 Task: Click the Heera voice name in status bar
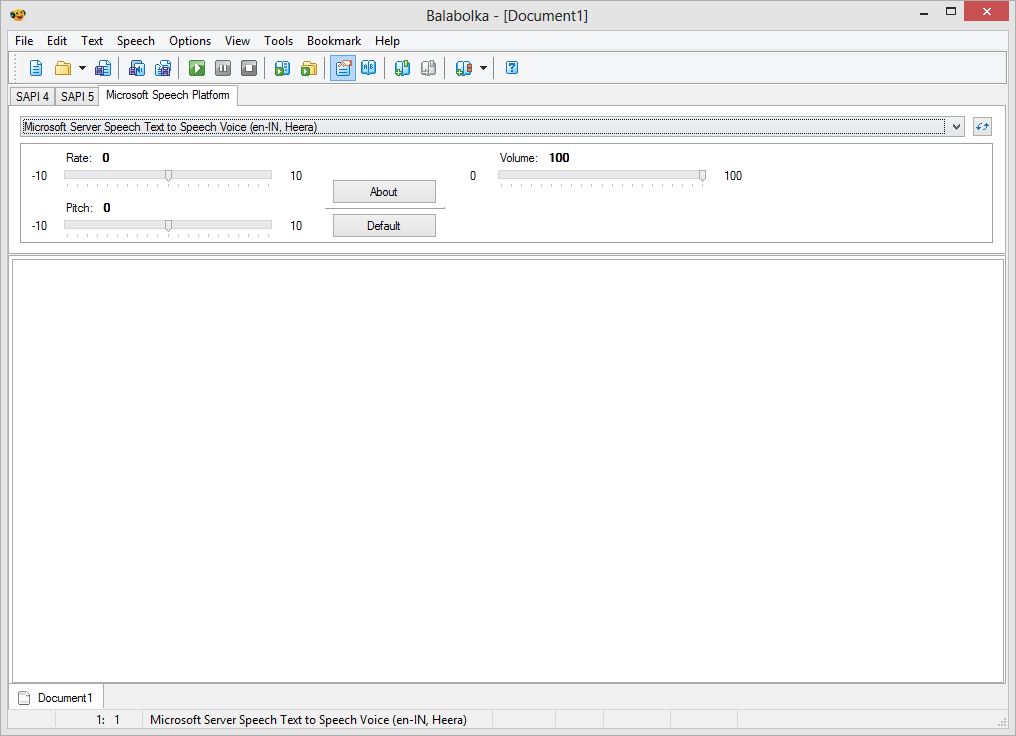(x=308, y=720)
